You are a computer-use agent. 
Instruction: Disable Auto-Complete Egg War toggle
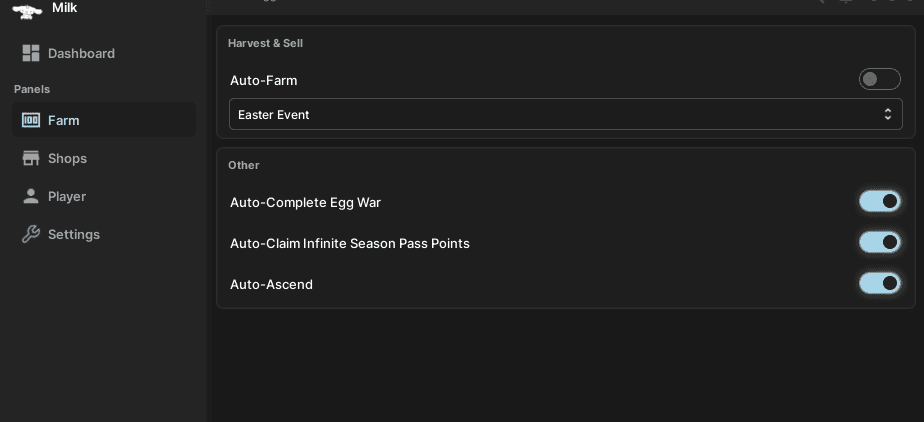pyautogui.click(x=879, y=201)
